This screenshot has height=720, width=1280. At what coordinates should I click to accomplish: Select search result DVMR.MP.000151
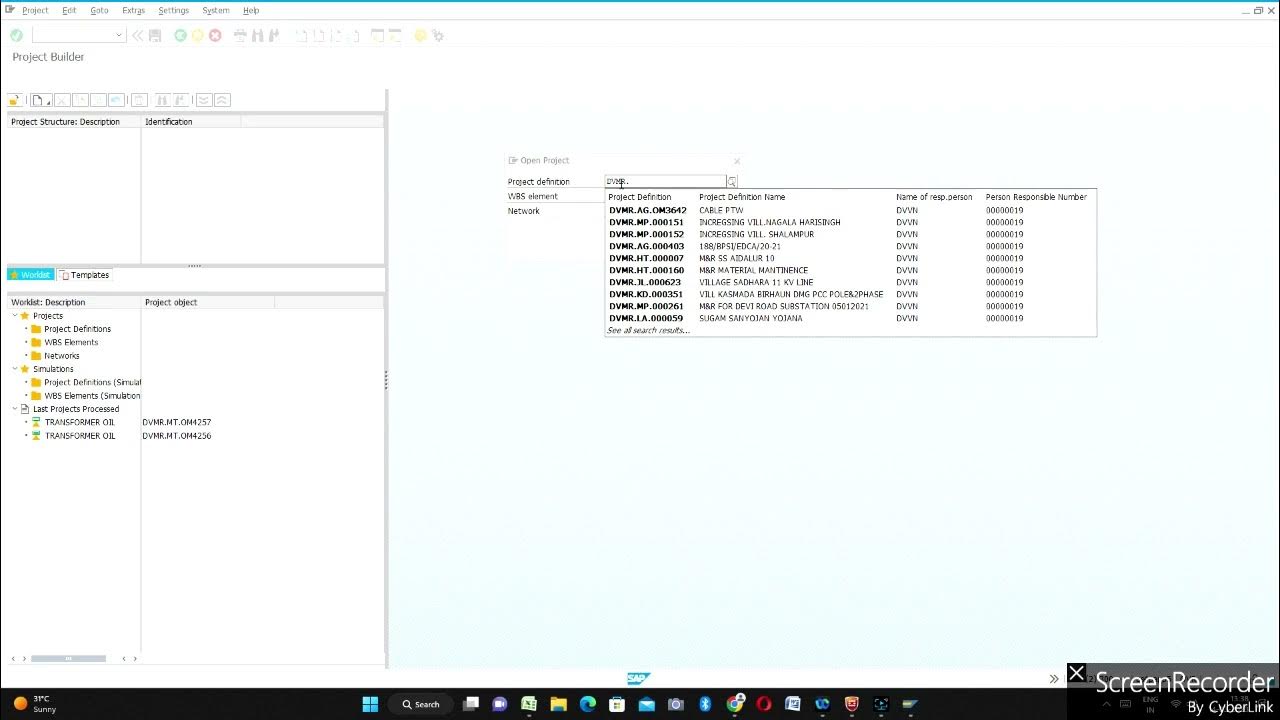click(x=850, y=222)
